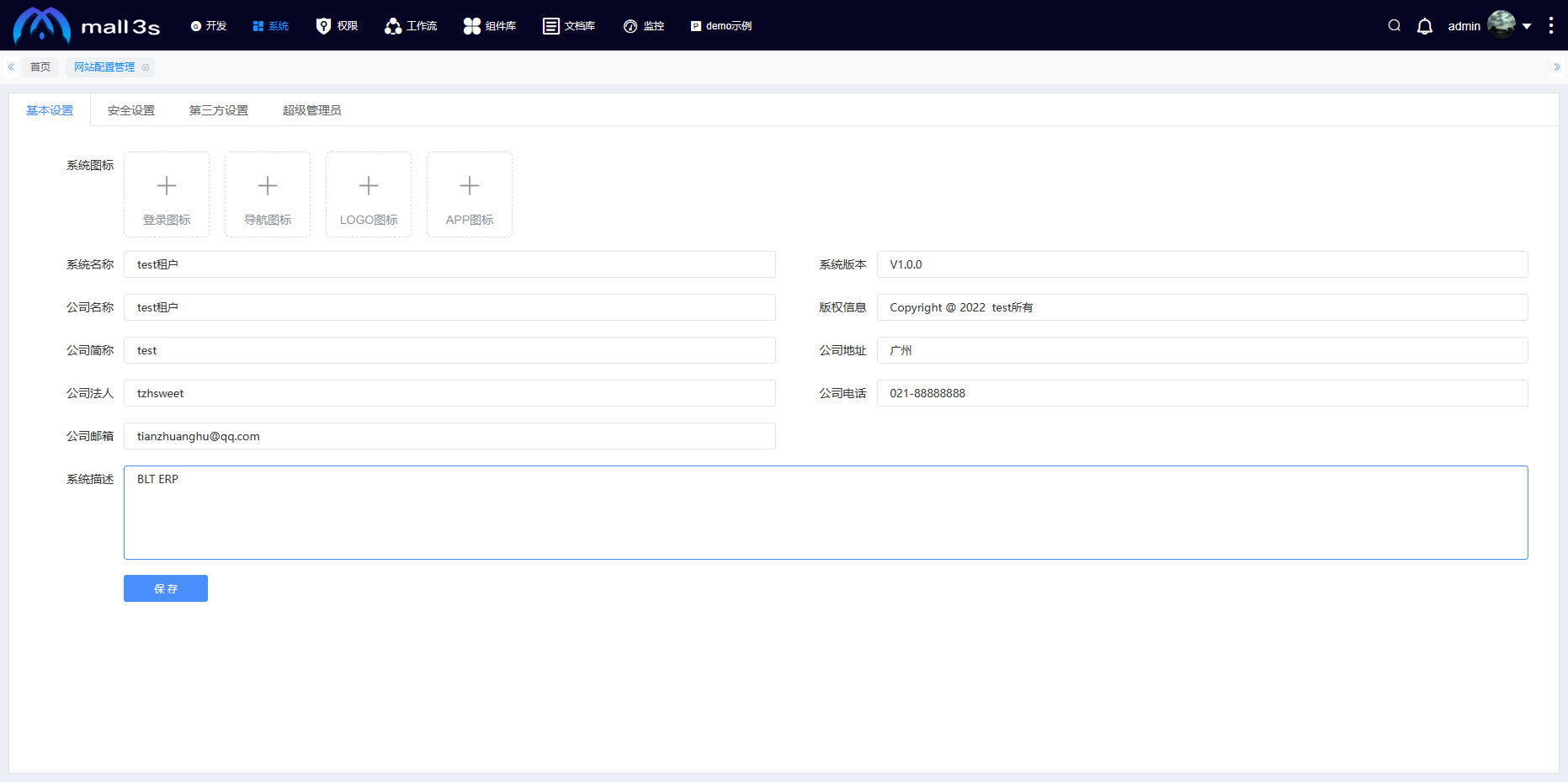The width and height of the screenshot is (1568, 782).
Task: Upload an APP图标 image
Action: point(470,194)
